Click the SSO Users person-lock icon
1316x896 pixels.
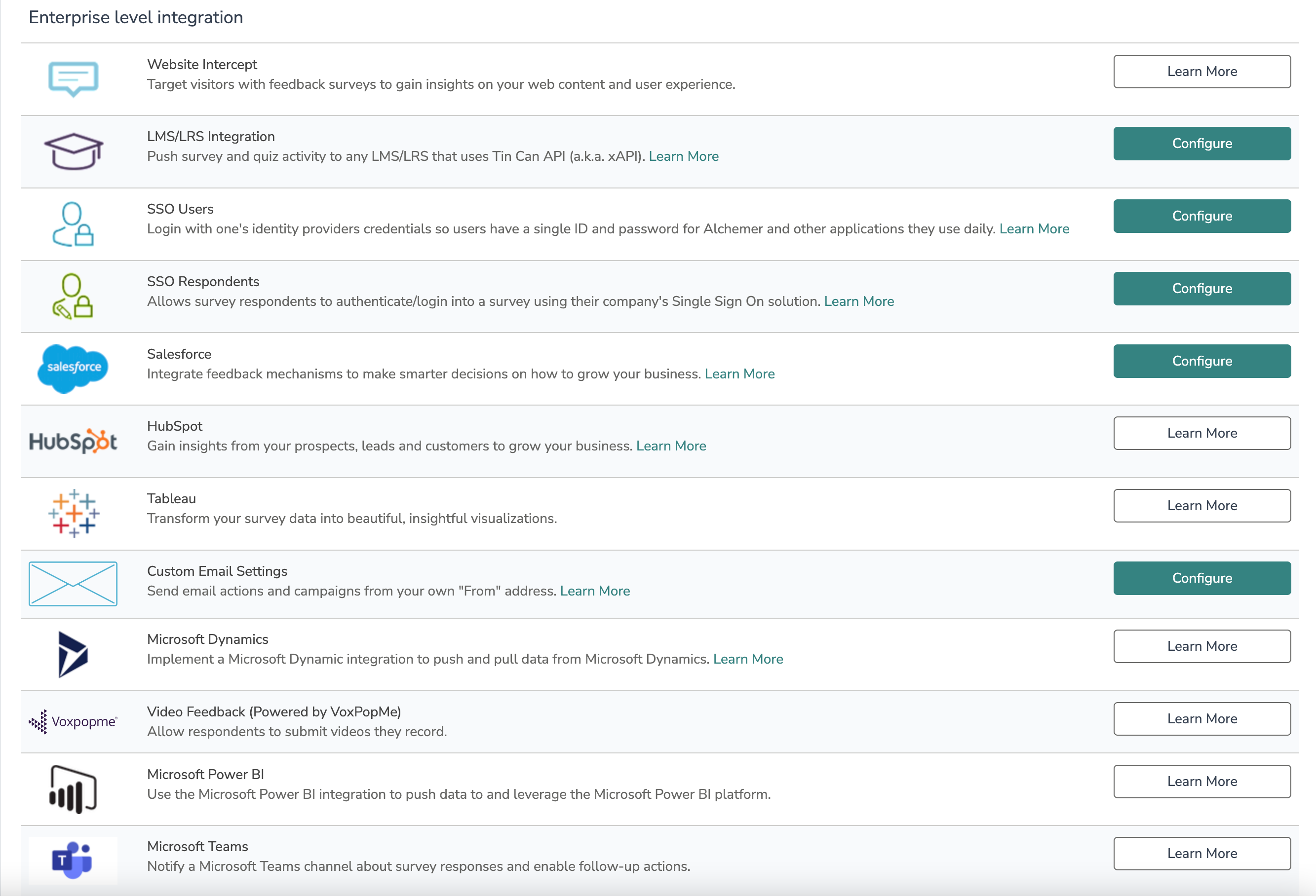tap(73, 224)
